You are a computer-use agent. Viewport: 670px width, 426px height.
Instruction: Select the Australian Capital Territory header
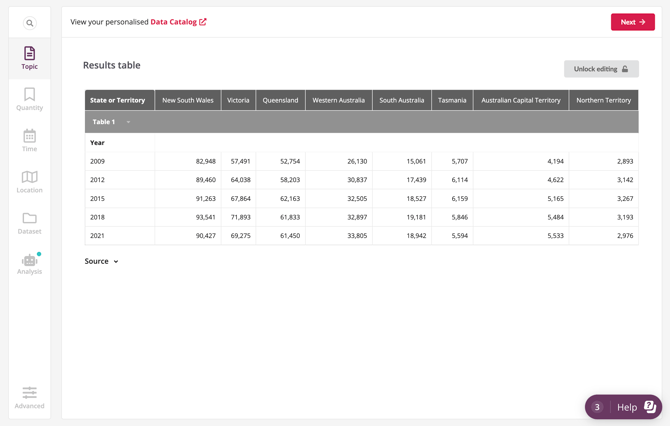520,100
